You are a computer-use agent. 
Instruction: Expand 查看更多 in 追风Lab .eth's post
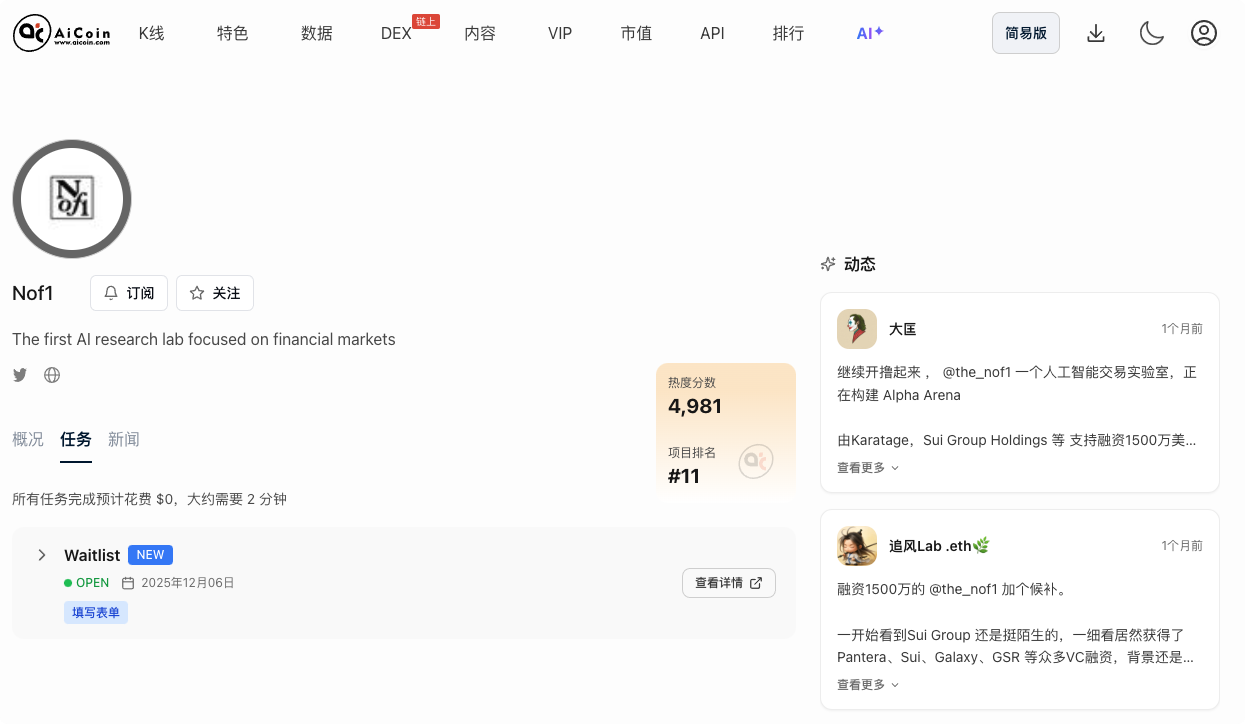click(868, 684)
